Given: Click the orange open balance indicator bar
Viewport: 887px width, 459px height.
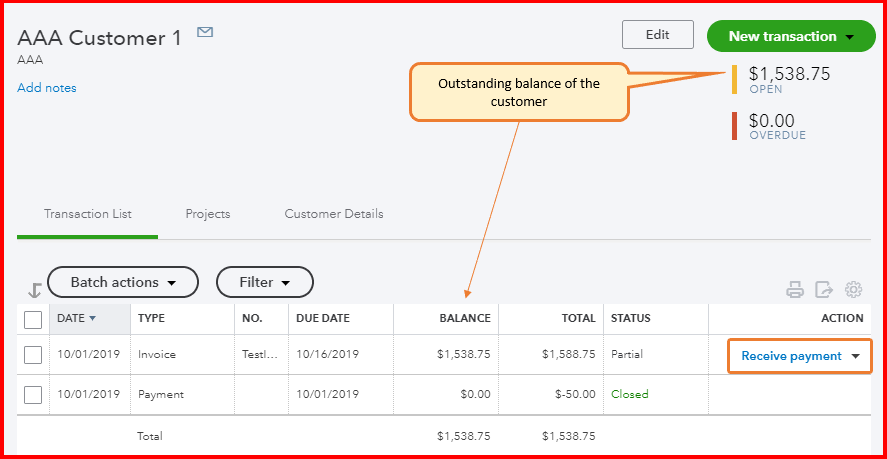Looking at the screenshot, I should pos(735,79).
